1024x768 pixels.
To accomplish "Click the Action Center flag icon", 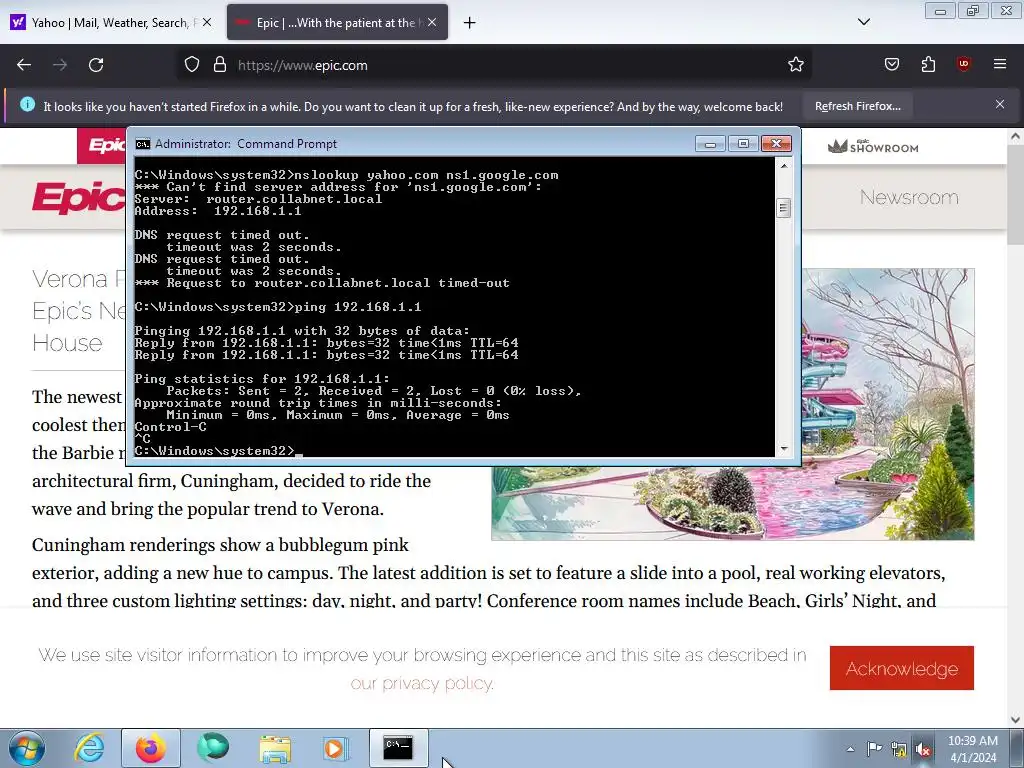I will click(x=874, y=749).
